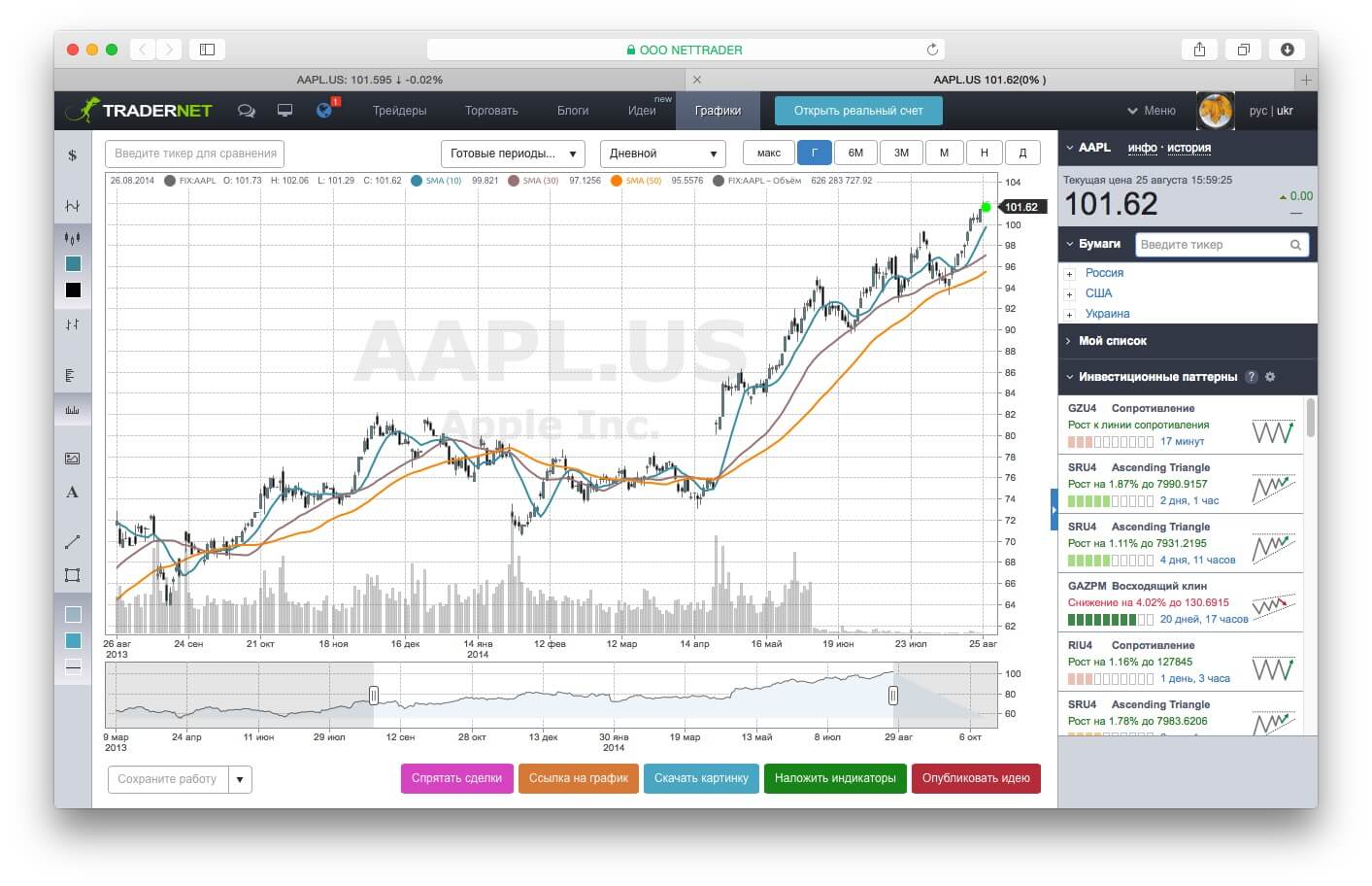Screen dimensions: 1372x886
Task: Select the line chart type icon
Action: (x=72, y=206)
